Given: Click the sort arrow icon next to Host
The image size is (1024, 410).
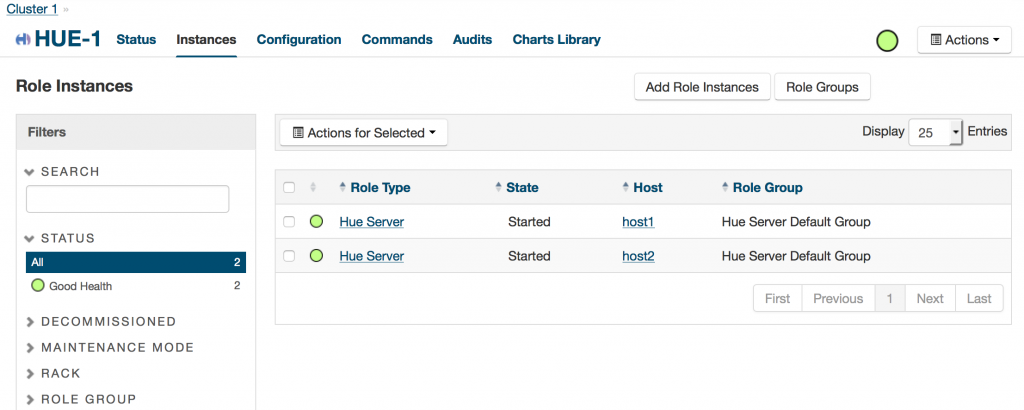Looking at the screenshot, I should click(626, 187).
